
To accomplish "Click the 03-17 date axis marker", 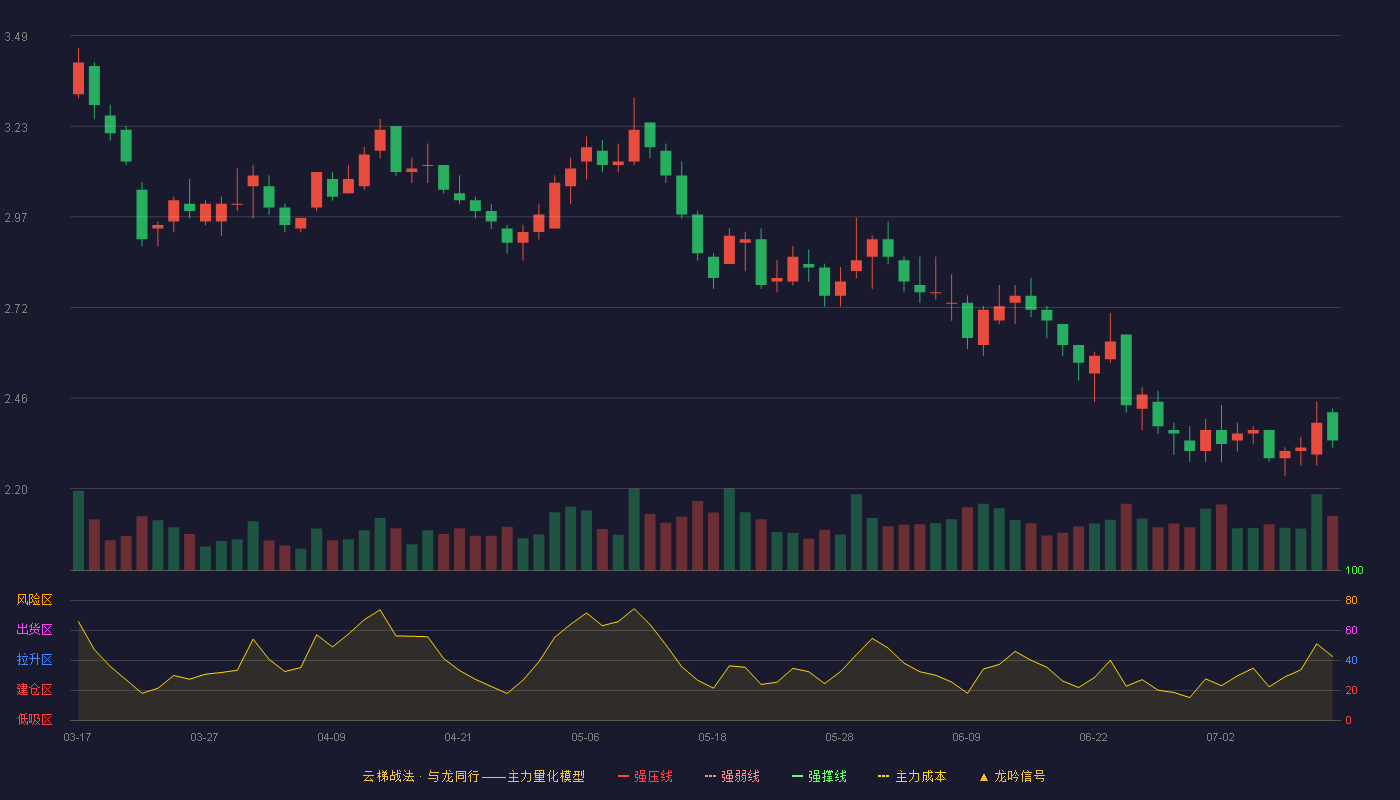I will (77, 737).
